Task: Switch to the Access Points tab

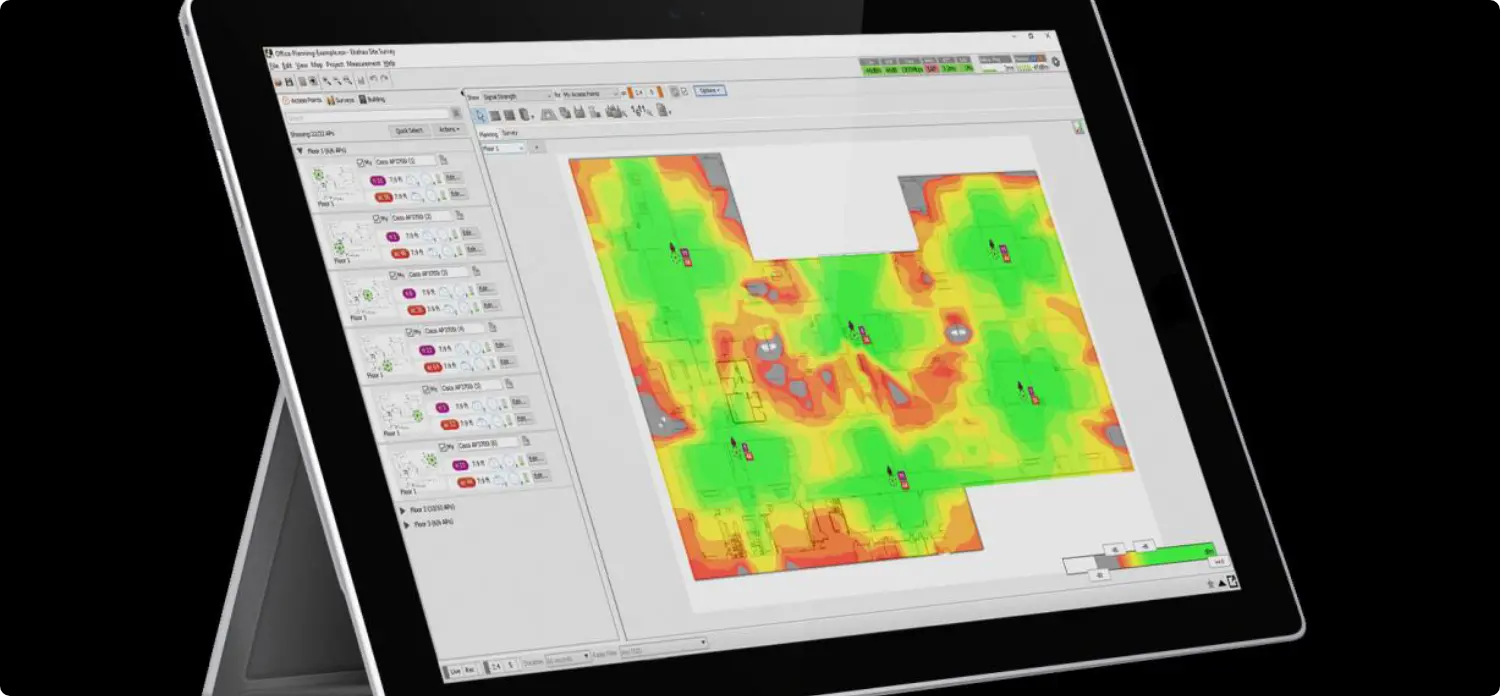Action: [303, 100]
